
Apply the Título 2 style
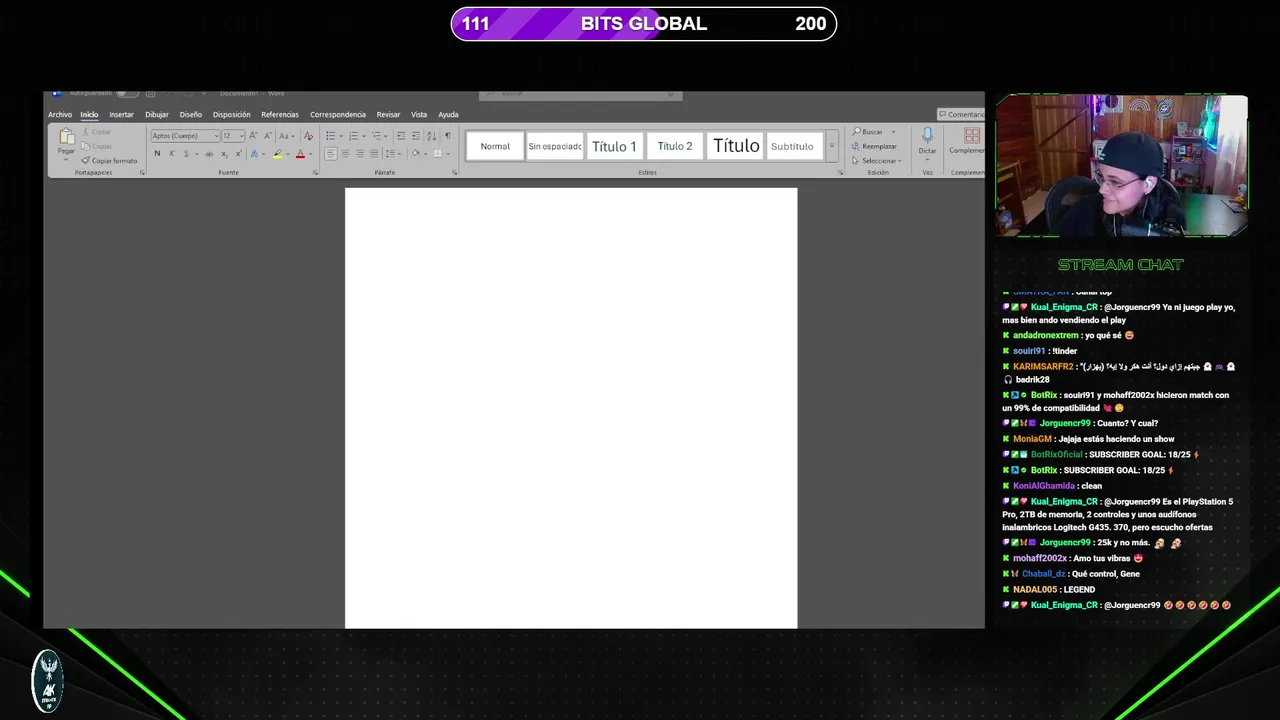[675, 146]
